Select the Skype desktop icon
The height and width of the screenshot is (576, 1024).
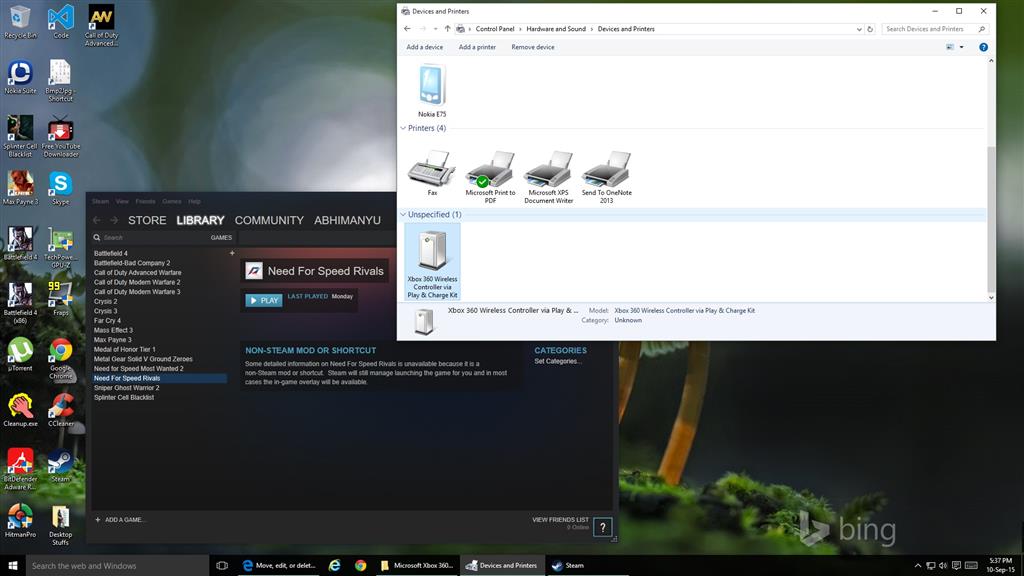(x=61, y=188)
